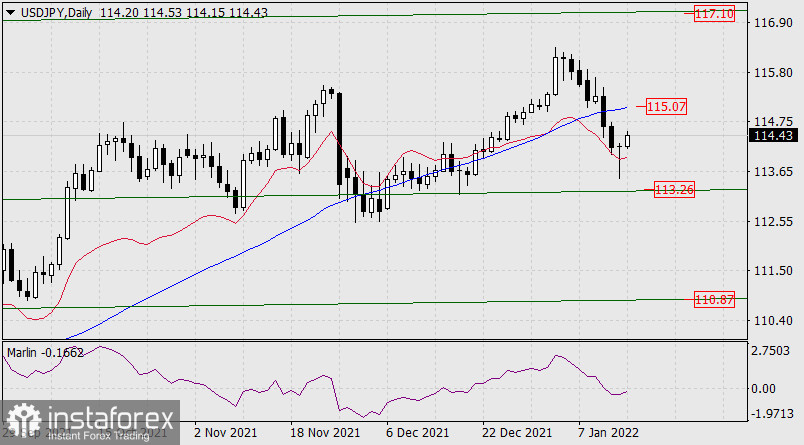Click the 2.7503 oscillator scale value

(x=771, y=351)
